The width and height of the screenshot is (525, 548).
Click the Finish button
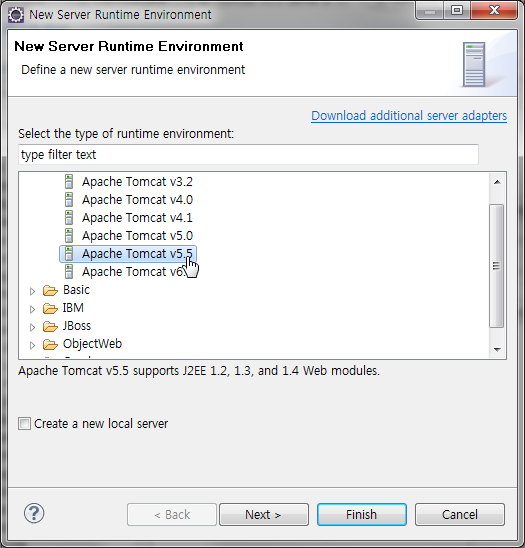[362, 514]
